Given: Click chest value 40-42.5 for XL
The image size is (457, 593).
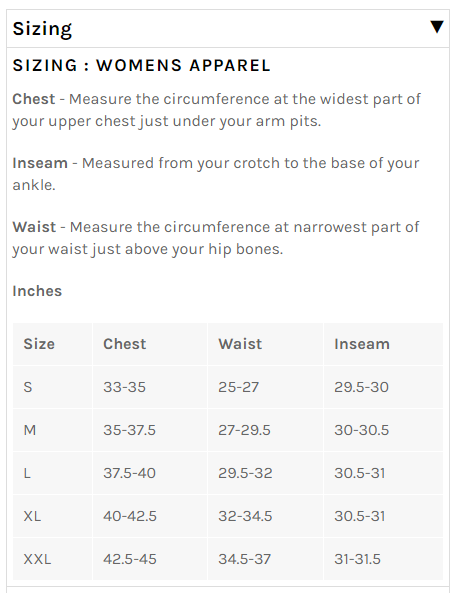Looking at the screenshot, I should (x=130, y=516).
